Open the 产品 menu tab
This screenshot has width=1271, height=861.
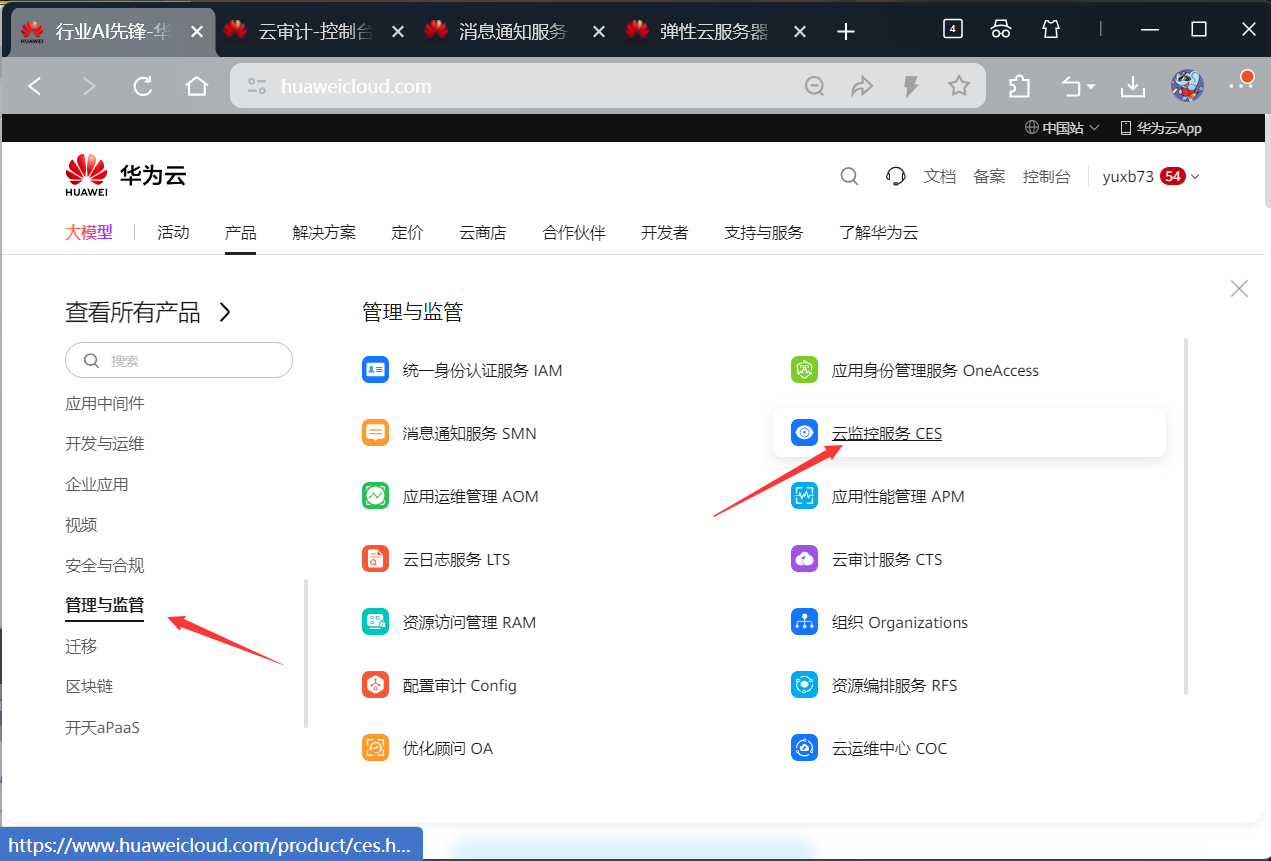241,232
